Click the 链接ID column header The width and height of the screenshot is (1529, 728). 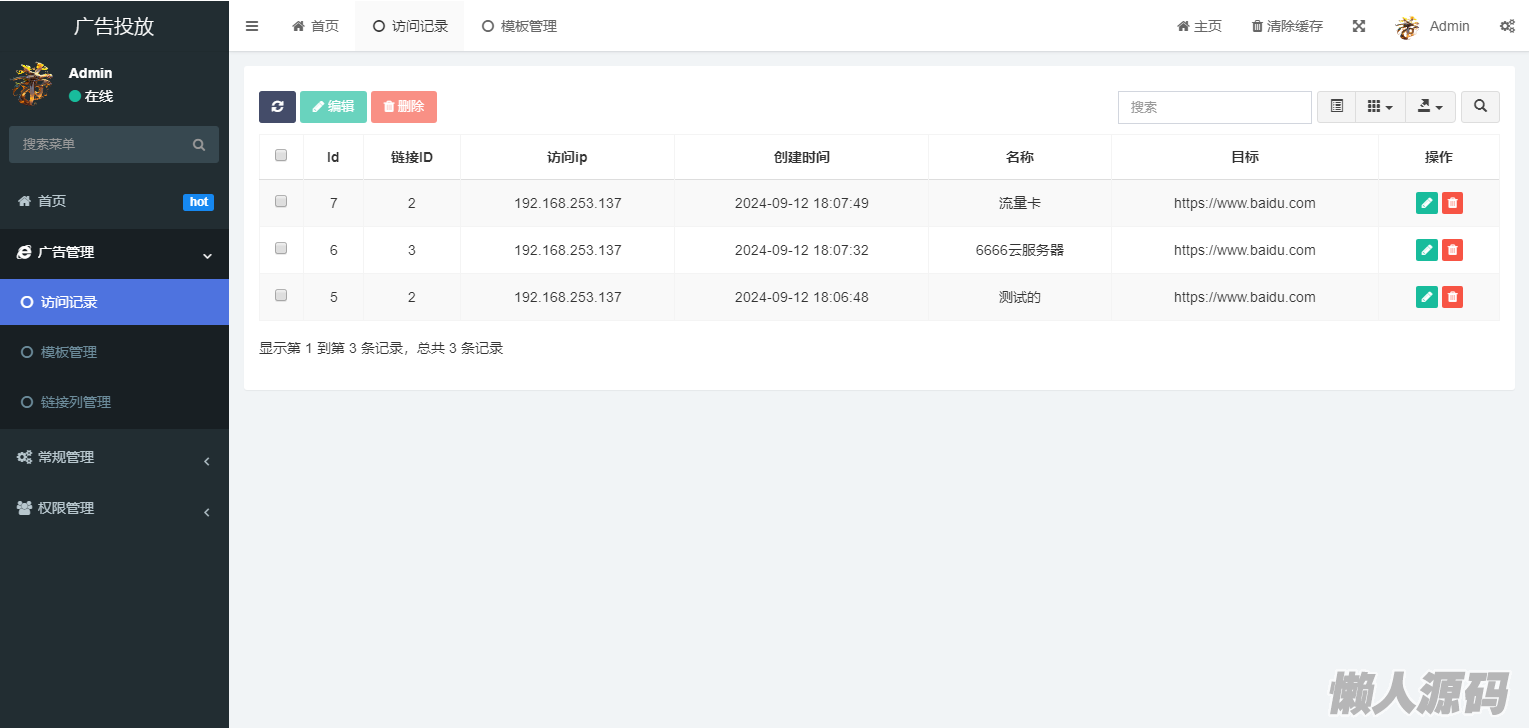click(x=412, y=157)
